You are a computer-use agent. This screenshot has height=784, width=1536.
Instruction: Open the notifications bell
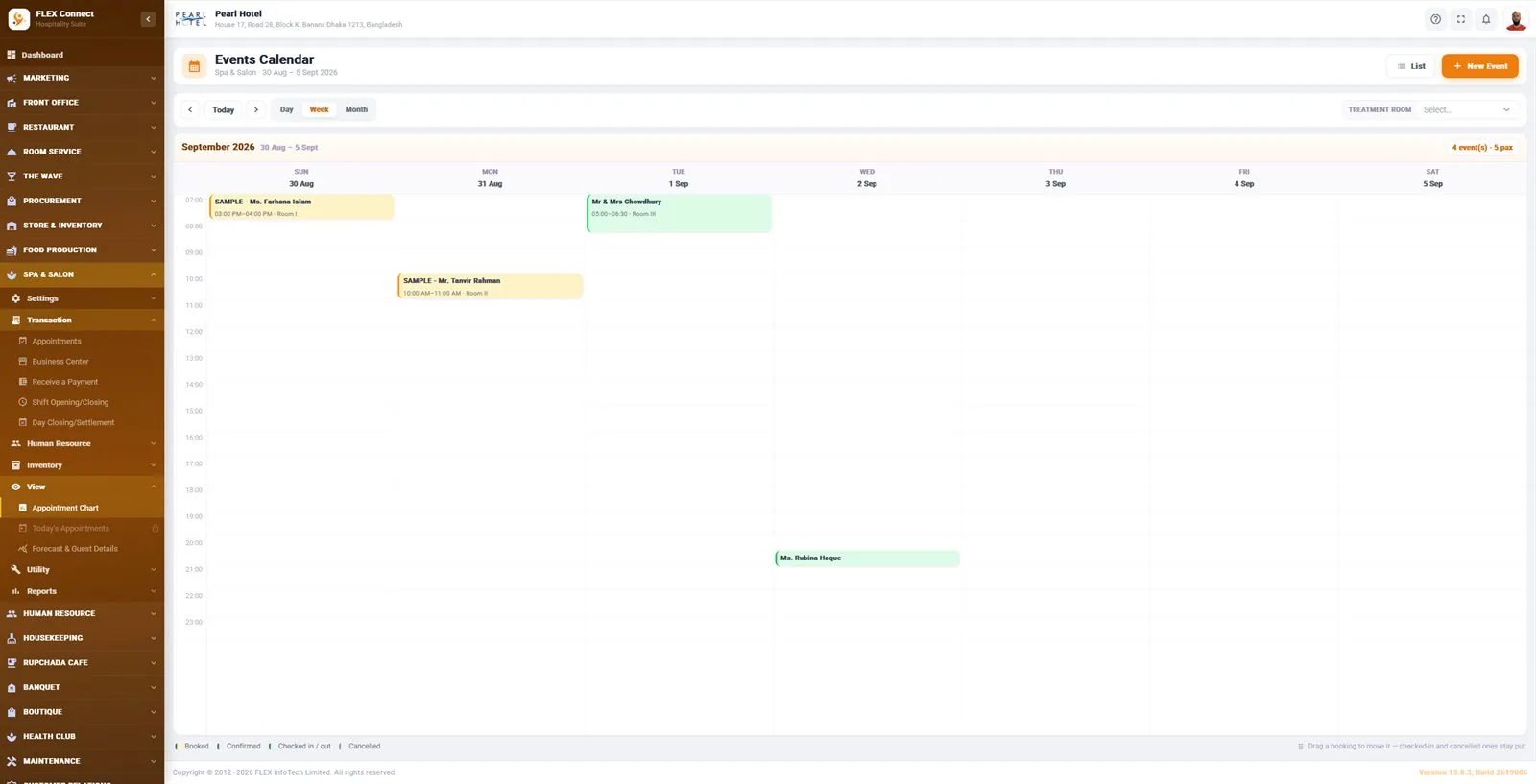pyautogui.click(x=1486, y=19)
